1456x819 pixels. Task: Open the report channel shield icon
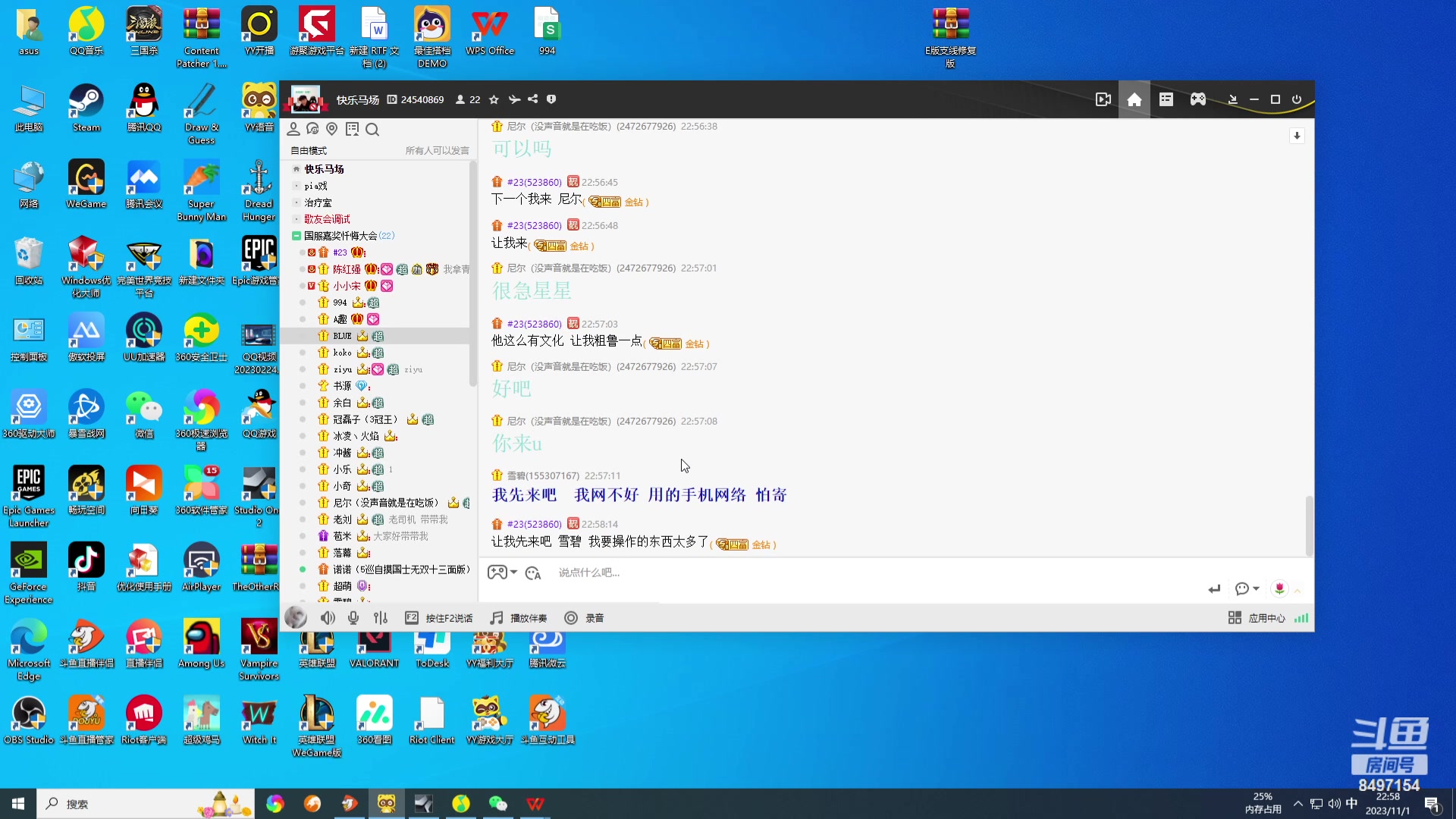point(551,99)
